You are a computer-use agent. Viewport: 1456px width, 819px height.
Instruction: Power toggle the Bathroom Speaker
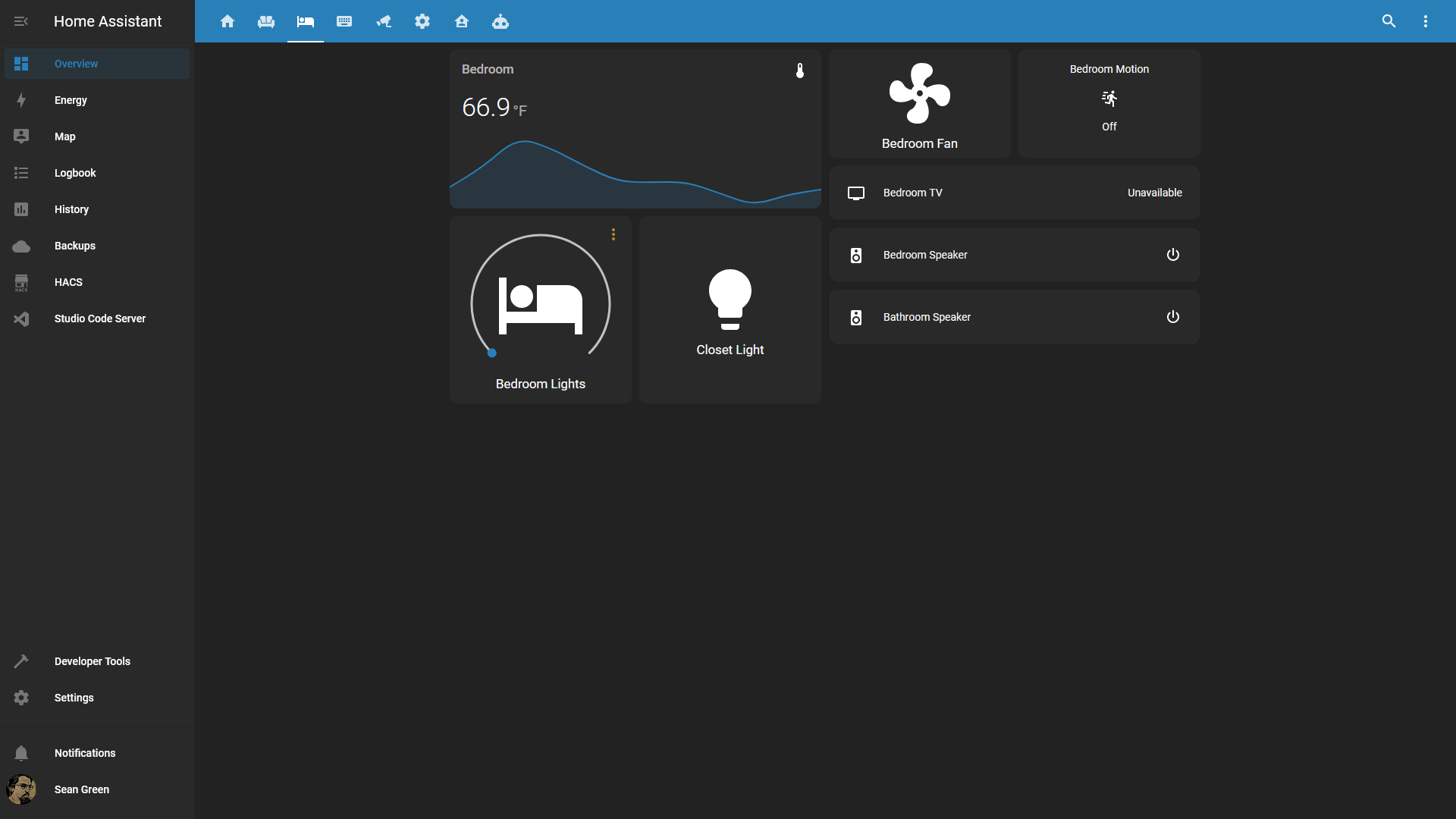tap(1173, 317)
